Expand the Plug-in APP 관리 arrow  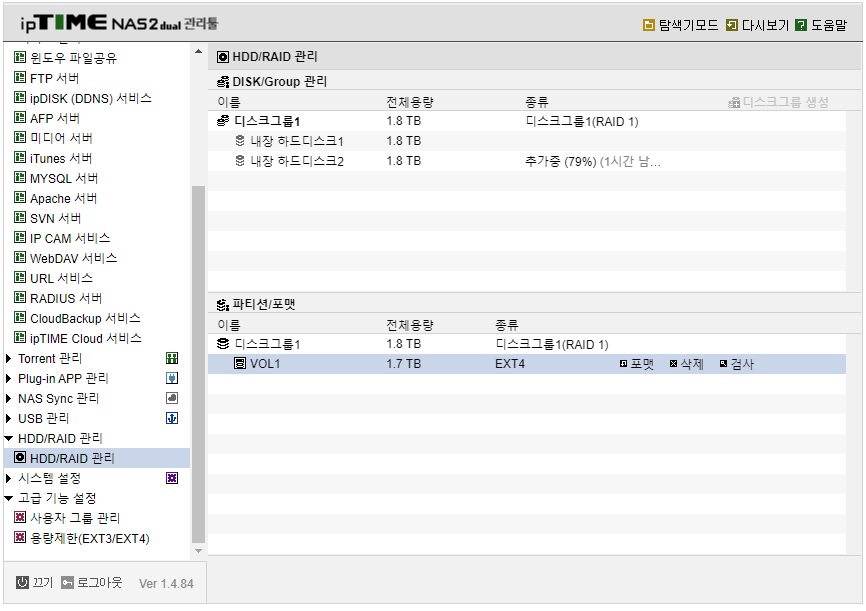(8, 378)
